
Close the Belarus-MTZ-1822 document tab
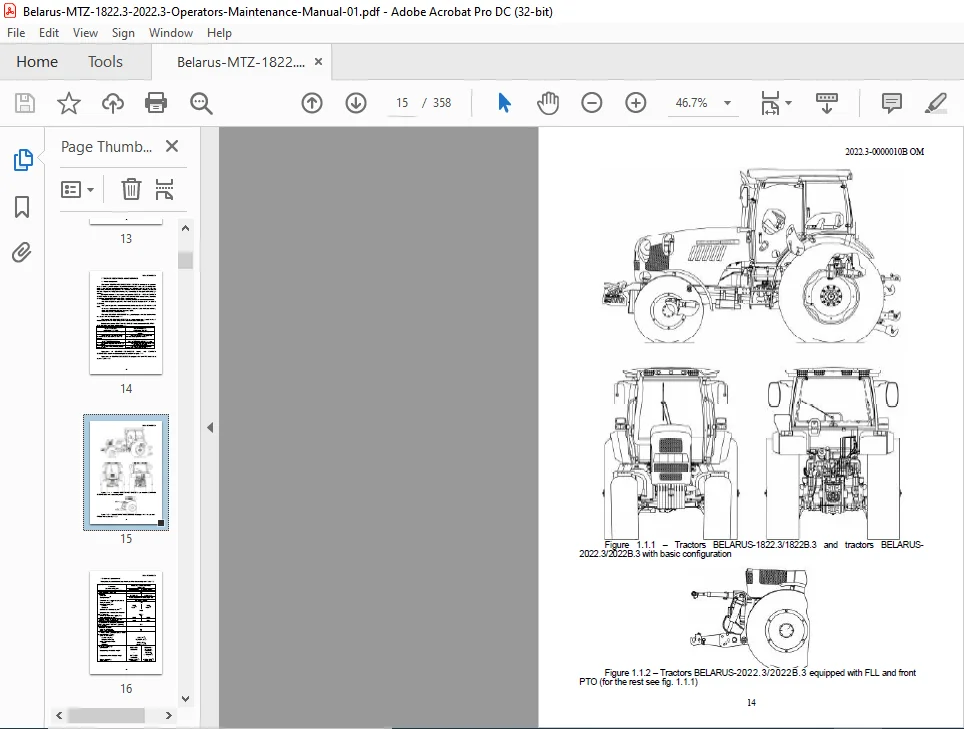(318, 61)
